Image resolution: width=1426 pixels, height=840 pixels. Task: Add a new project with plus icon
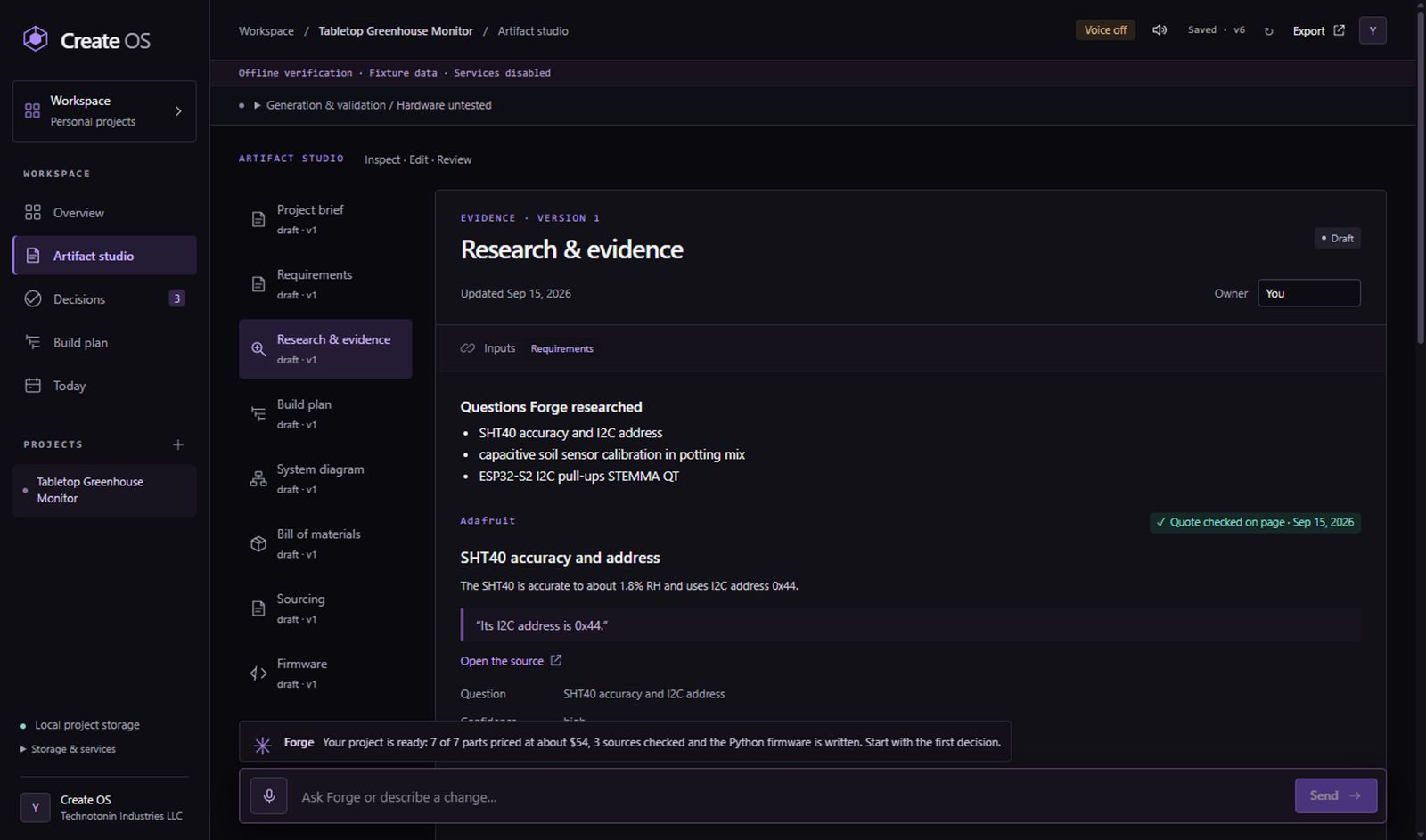click(x=178, y=444)
